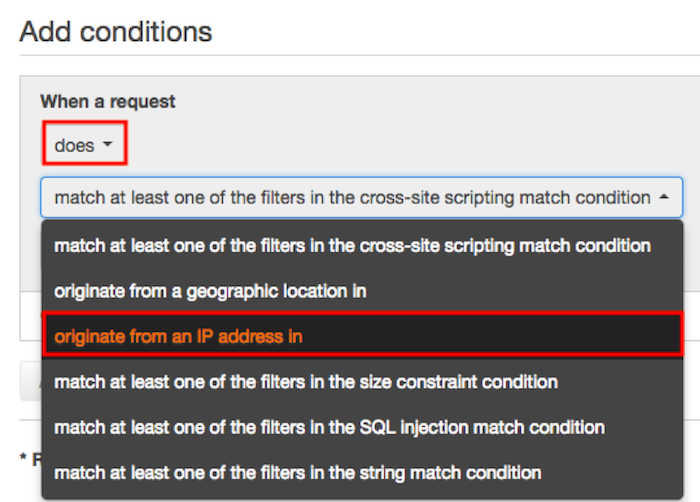
Task: Click the selected value text in combo box
Action: (351, 198)
